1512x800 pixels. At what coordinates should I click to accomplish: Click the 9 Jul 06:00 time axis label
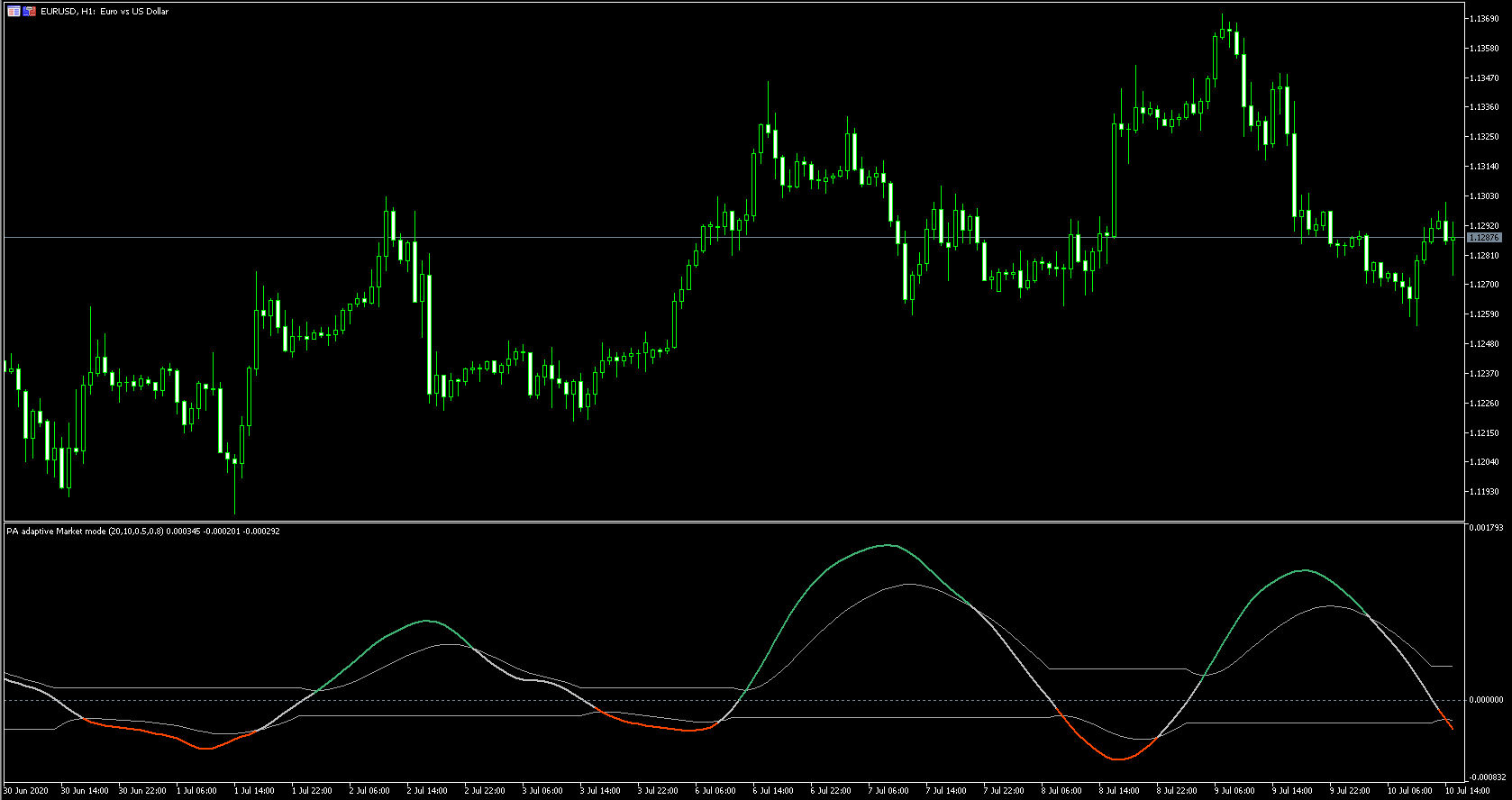tap(1234, 791)
